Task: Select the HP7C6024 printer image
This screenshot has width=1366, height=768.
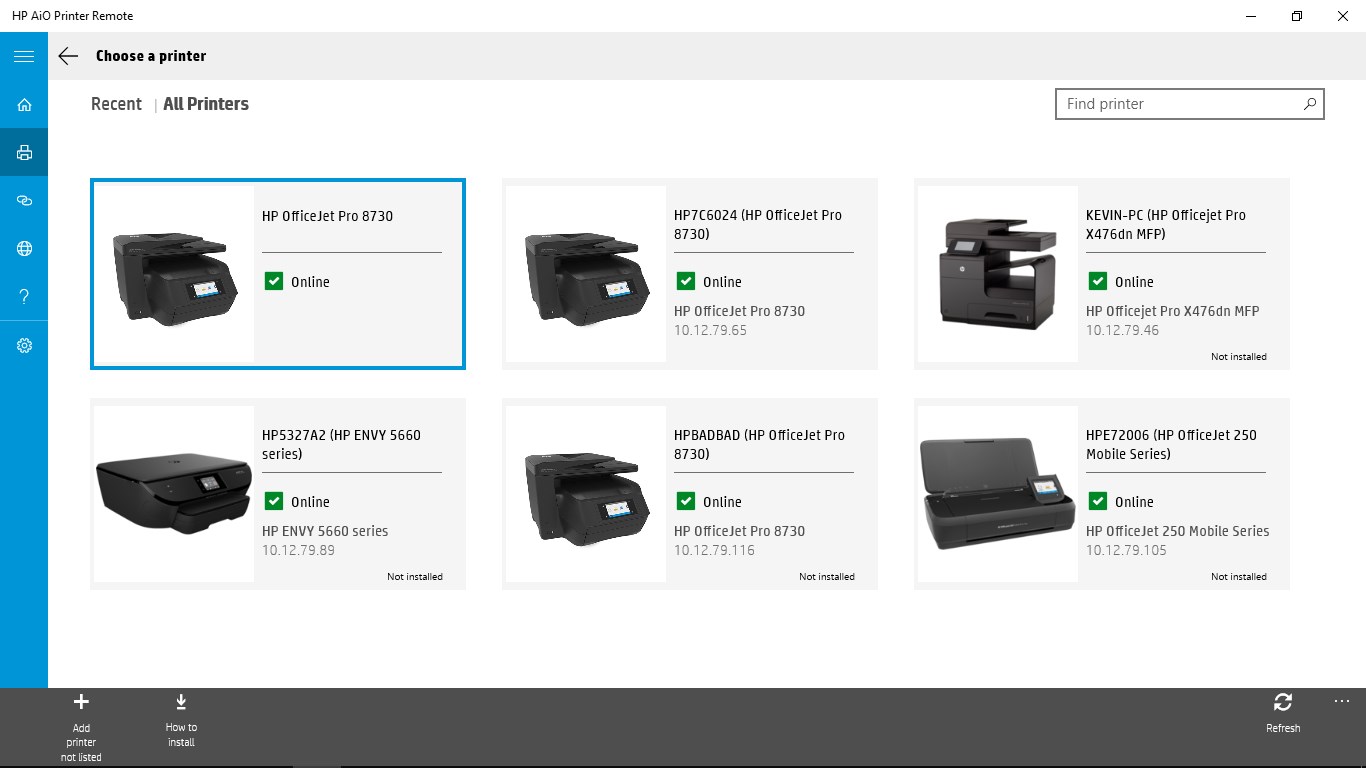Action: point(586,274)
